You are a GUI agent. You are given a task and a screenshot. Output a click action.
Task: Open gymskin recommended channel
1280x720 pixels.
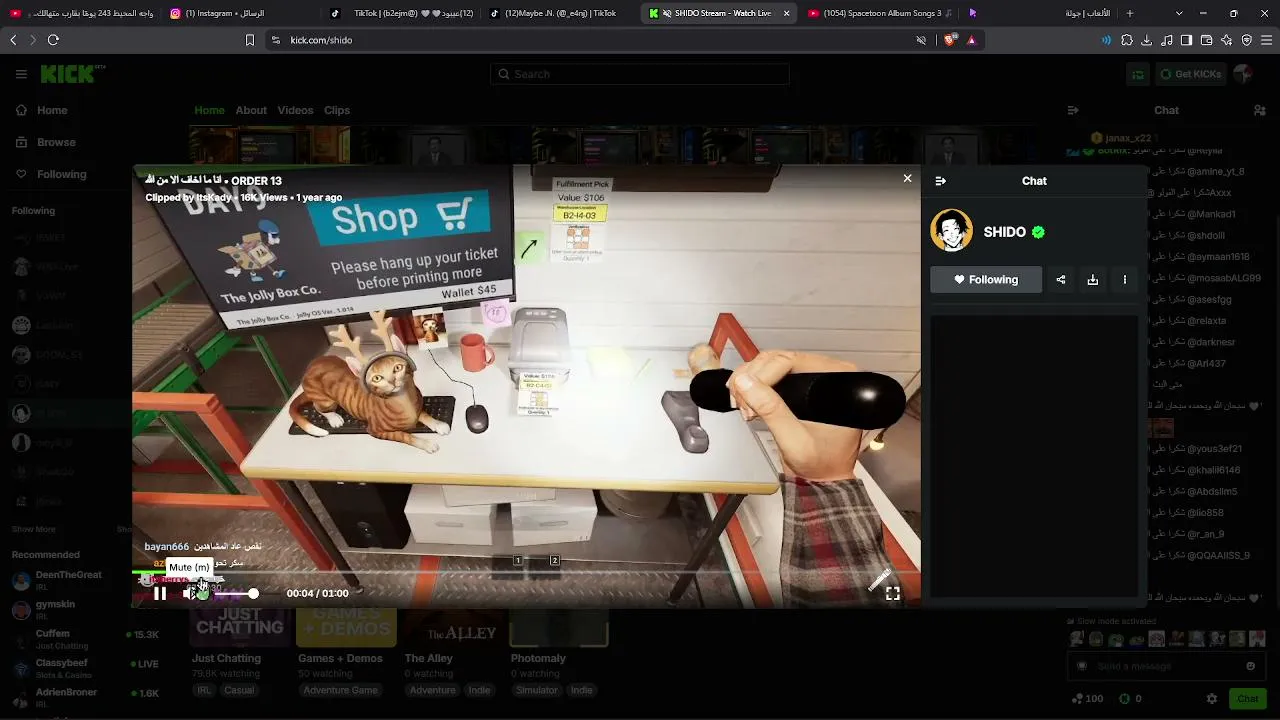[x=66, y=608]
